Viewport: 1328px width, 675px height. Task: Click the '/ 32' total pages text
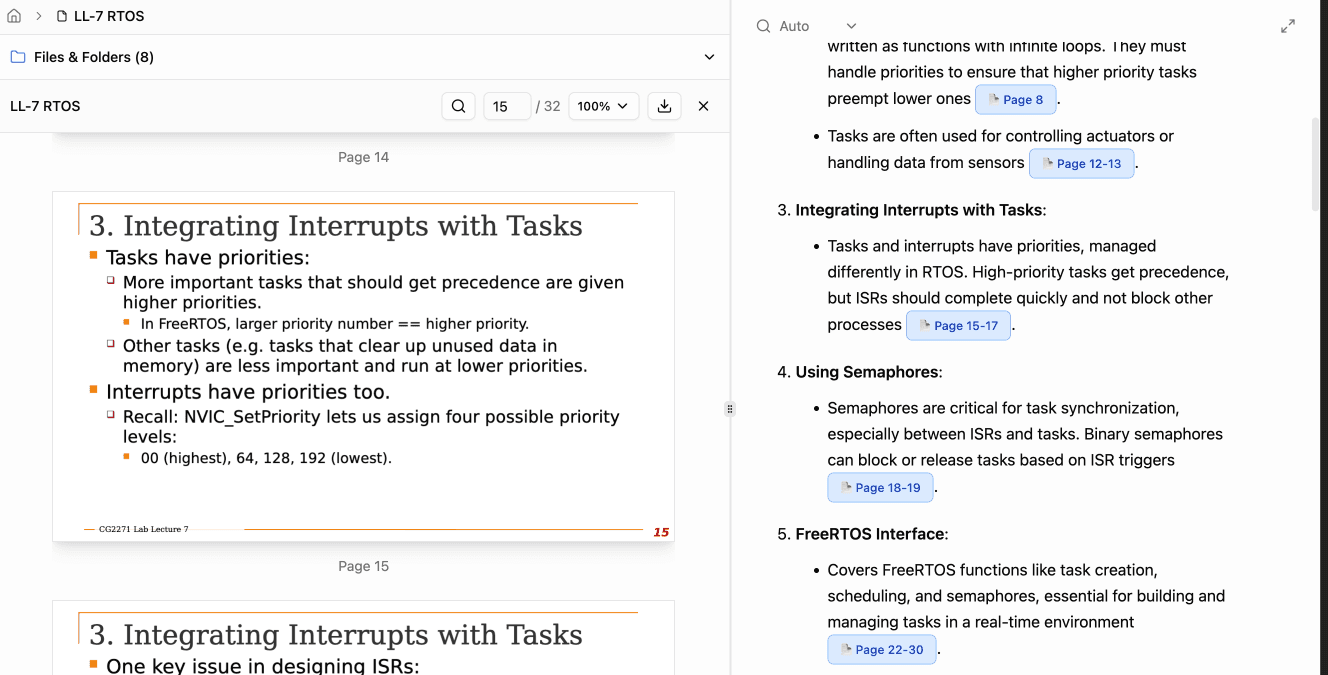548,106
